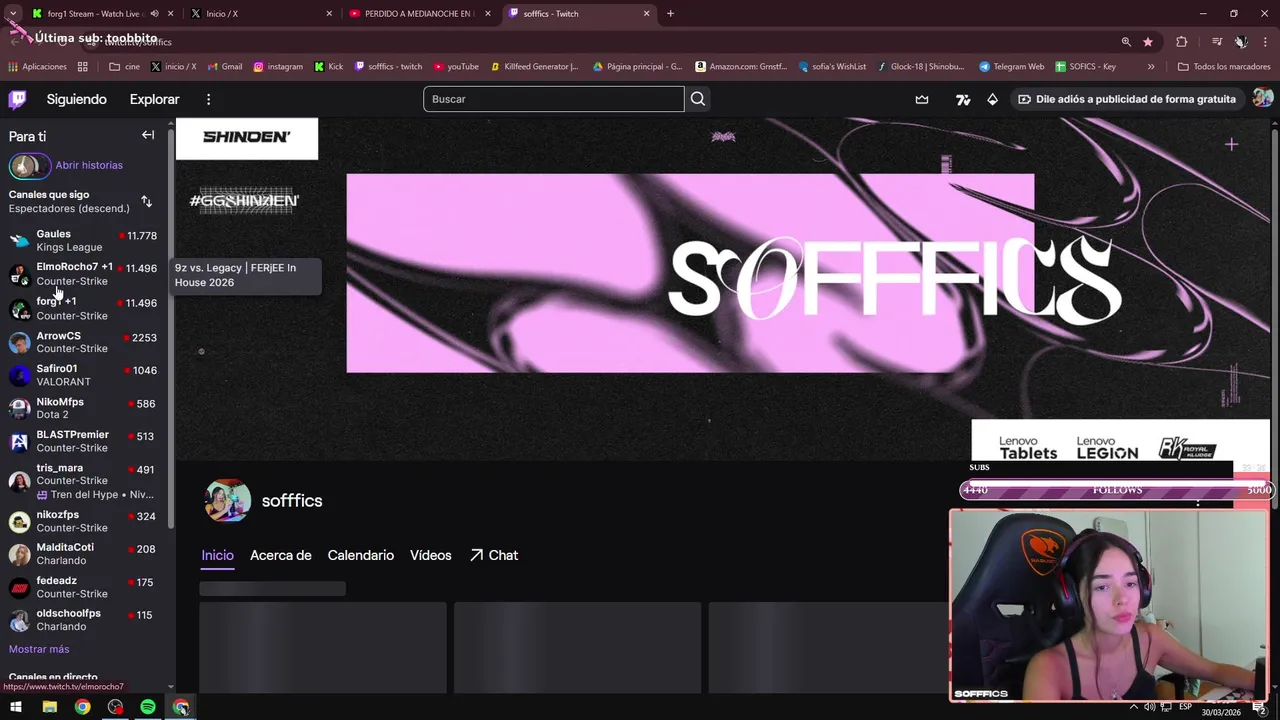Switch to Acerca de tab

coord(280,555)
